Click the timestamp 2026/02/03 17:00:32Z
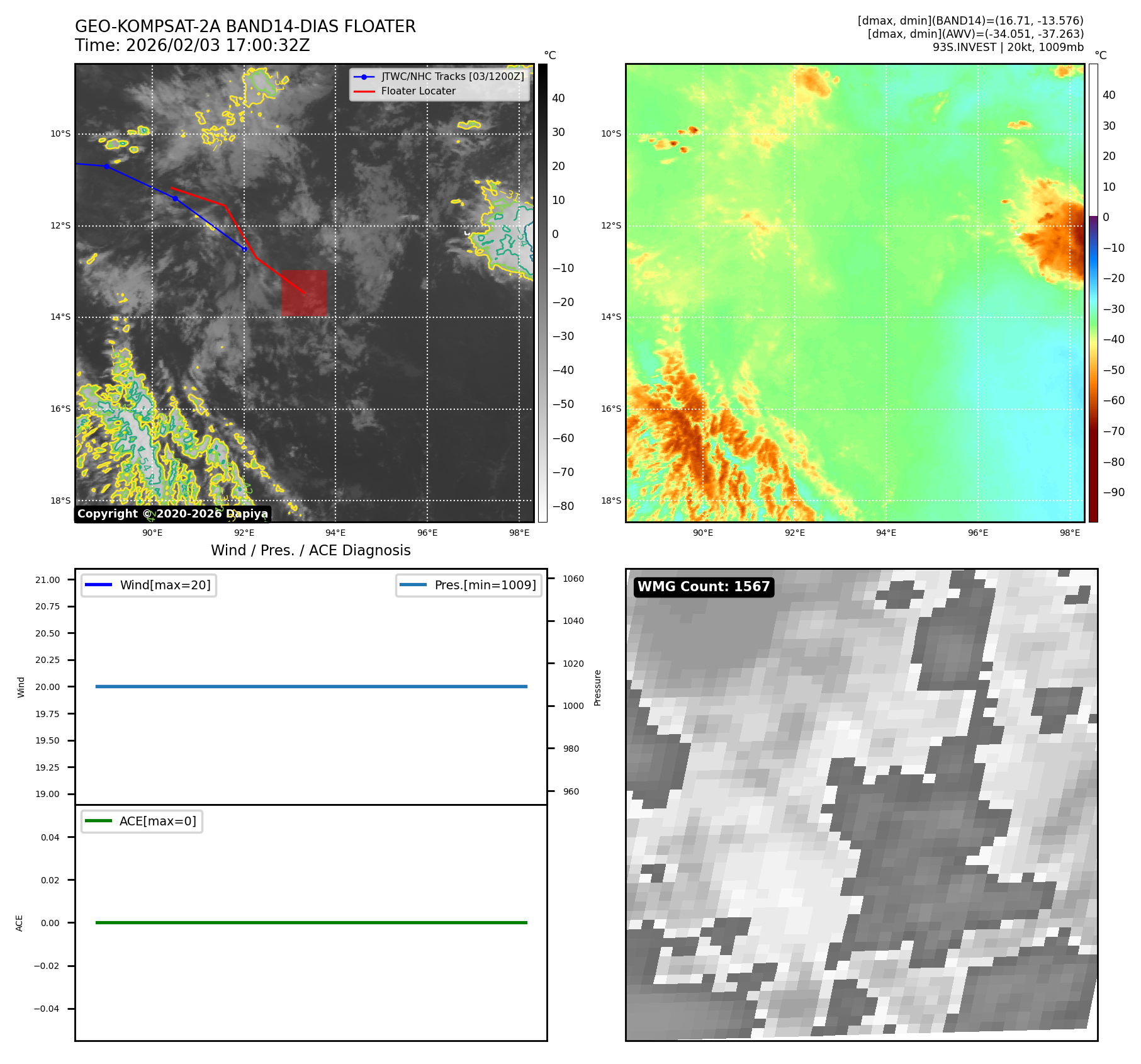The width and height of the screenshot is (1141, 1064). [218, 46]
